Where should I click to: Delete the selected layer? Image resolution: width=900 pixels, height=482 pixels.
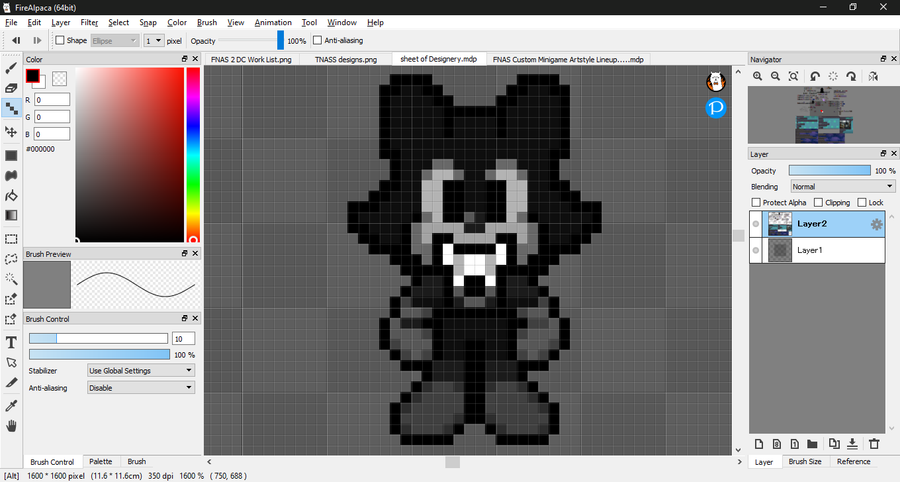(874, 444)
